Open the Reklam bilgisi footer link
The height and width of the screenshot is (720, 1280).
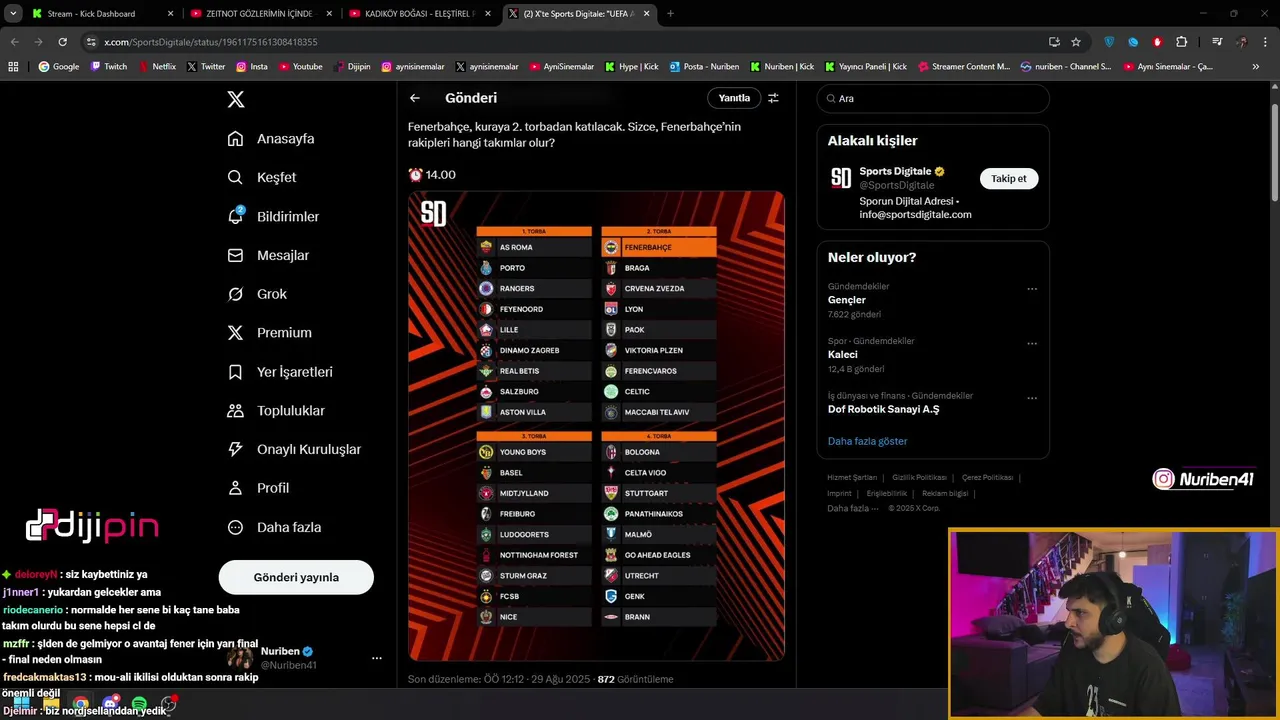tap(945, 493)
